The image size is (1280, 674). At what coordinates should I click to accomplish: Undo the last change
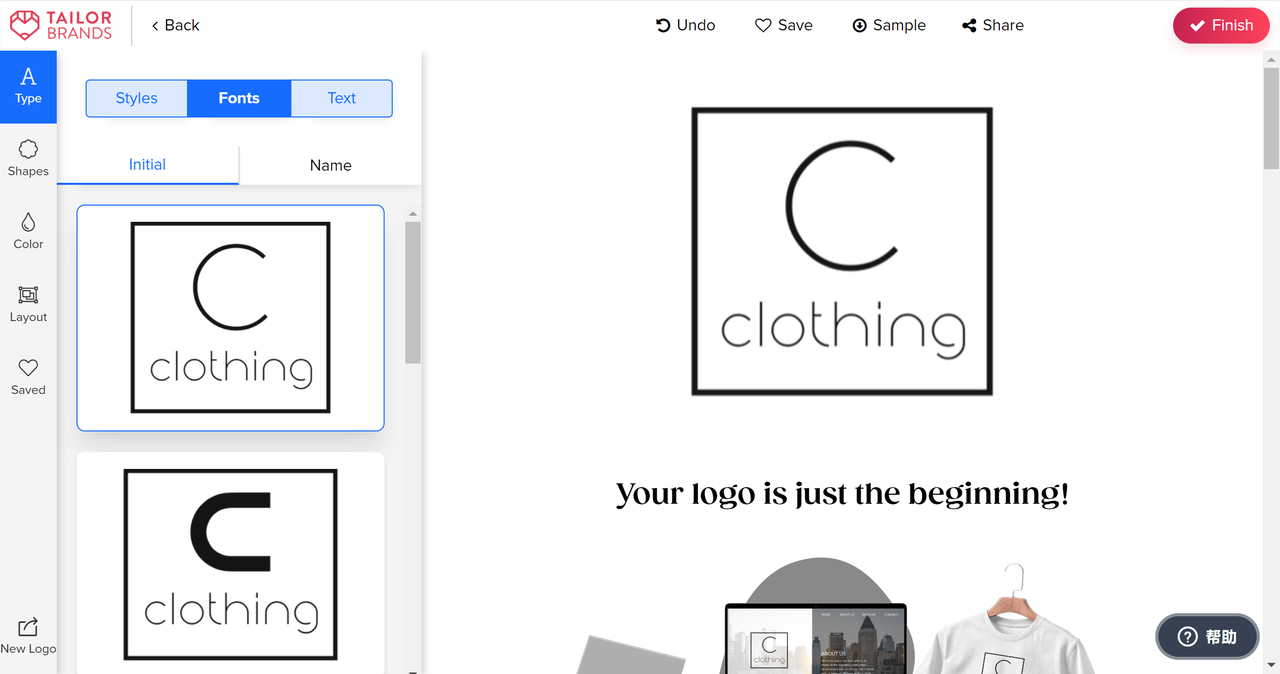point(685,25)
